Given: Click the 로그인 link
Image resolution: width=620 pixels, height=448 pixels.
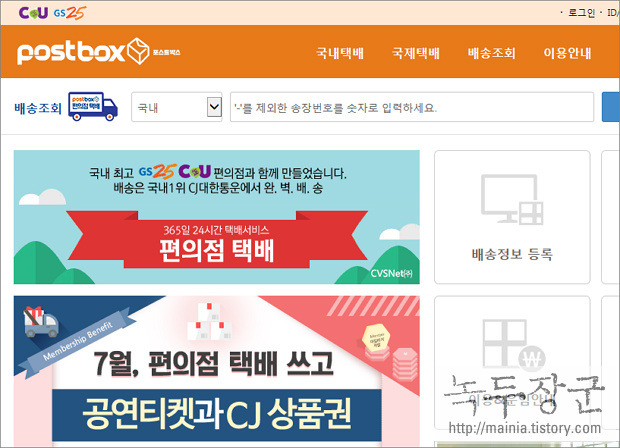Looking at the screenshot, I should (581, 13).
